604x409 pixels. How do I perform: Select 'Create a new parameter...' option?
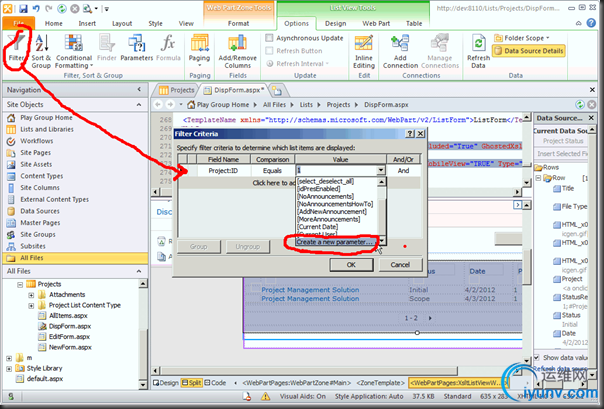[337, 242]
